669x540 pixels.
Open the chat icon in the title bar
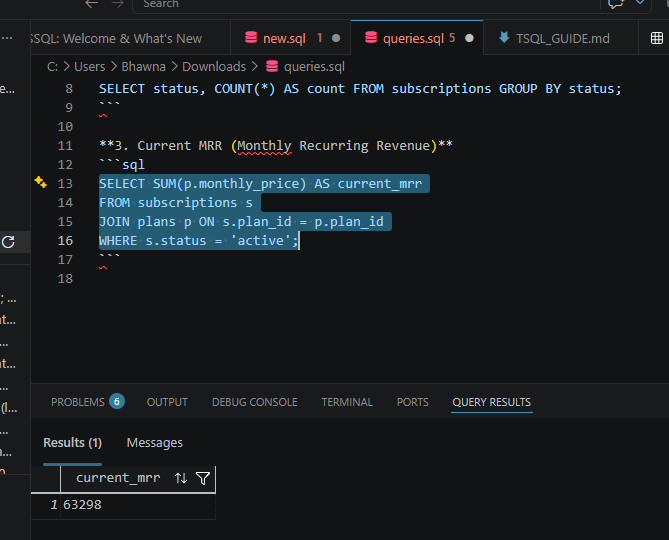point(615,4)
